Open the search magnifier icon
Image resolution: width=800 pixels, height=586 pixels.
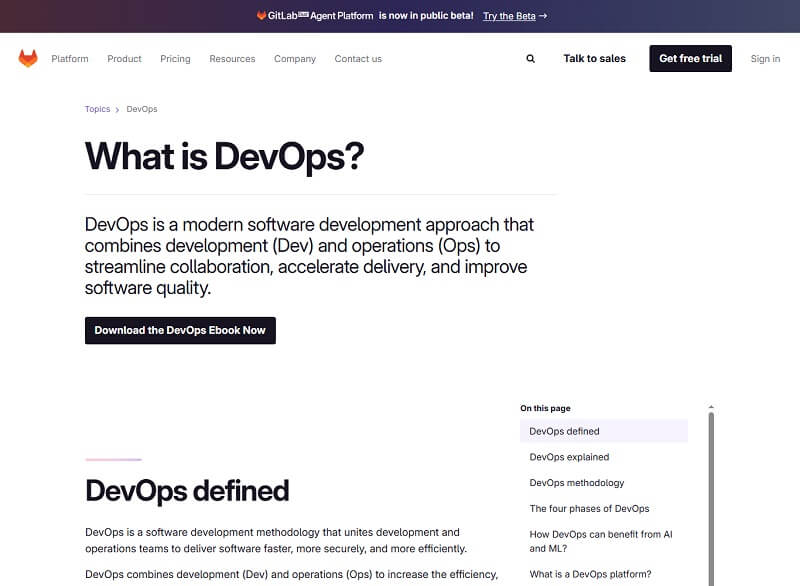pos(531,59)
